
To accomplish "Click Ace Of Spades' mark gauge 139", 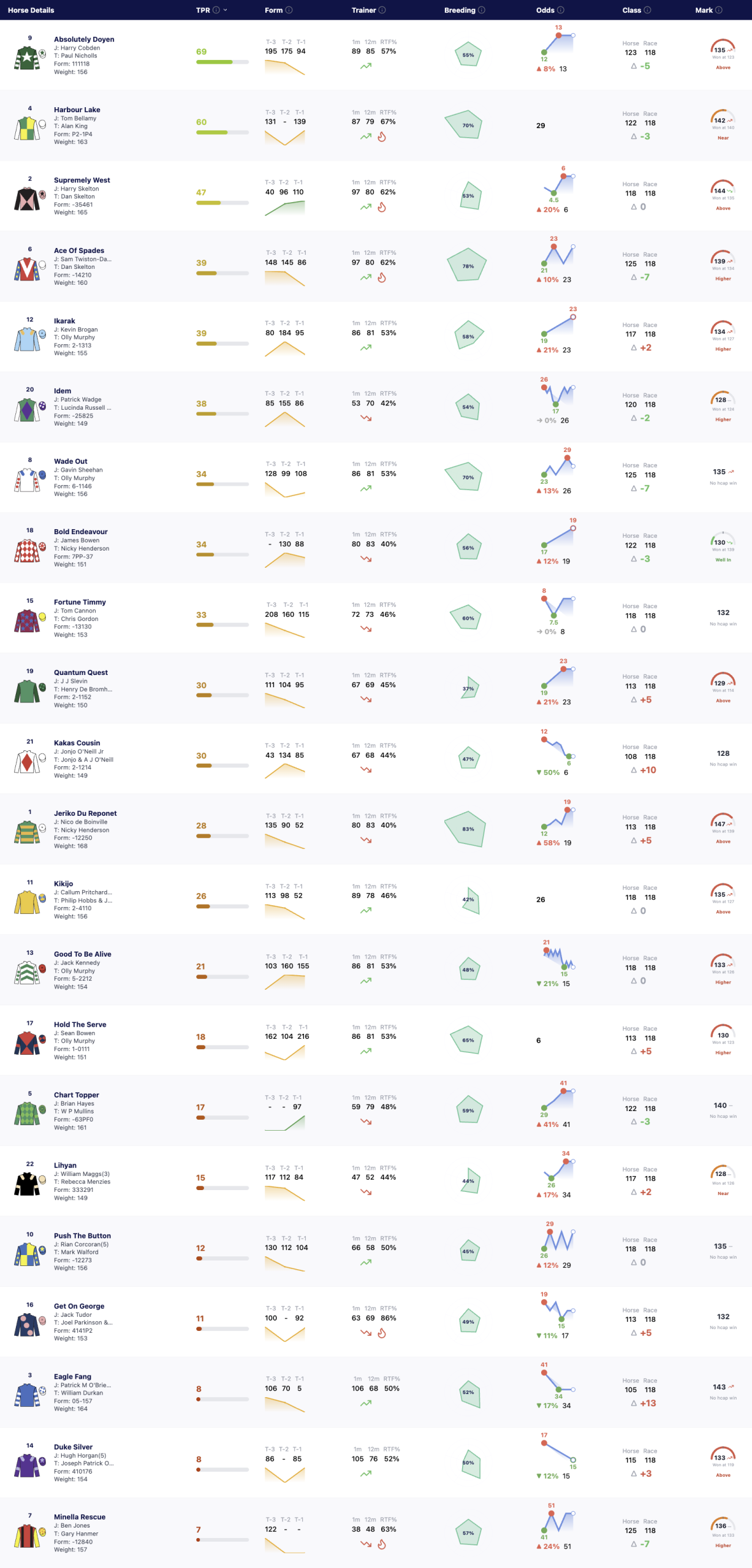I will [x=723, y=258].
